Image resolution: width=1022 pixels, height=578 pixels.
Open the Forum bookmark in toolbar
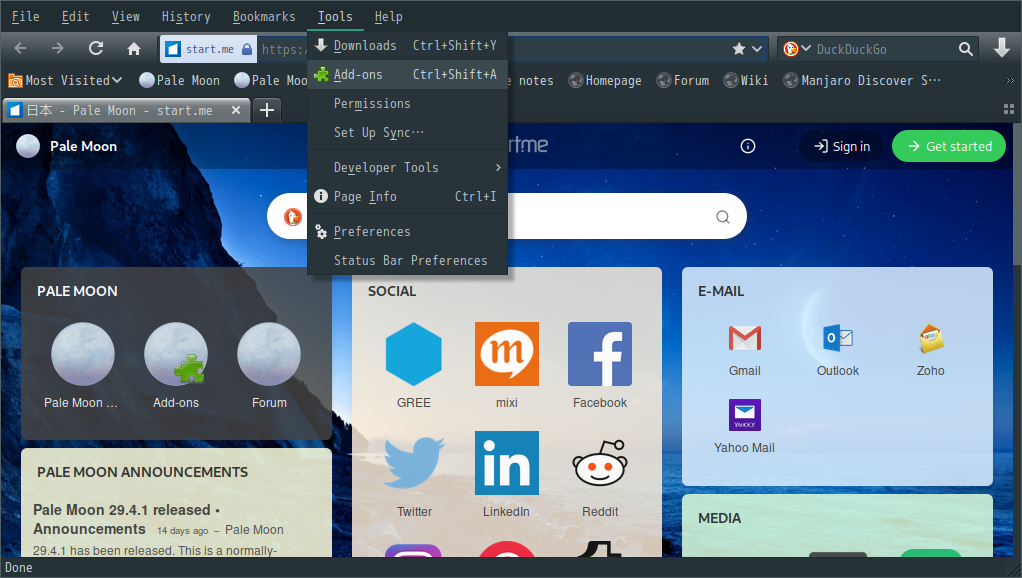tap(682, 80)
